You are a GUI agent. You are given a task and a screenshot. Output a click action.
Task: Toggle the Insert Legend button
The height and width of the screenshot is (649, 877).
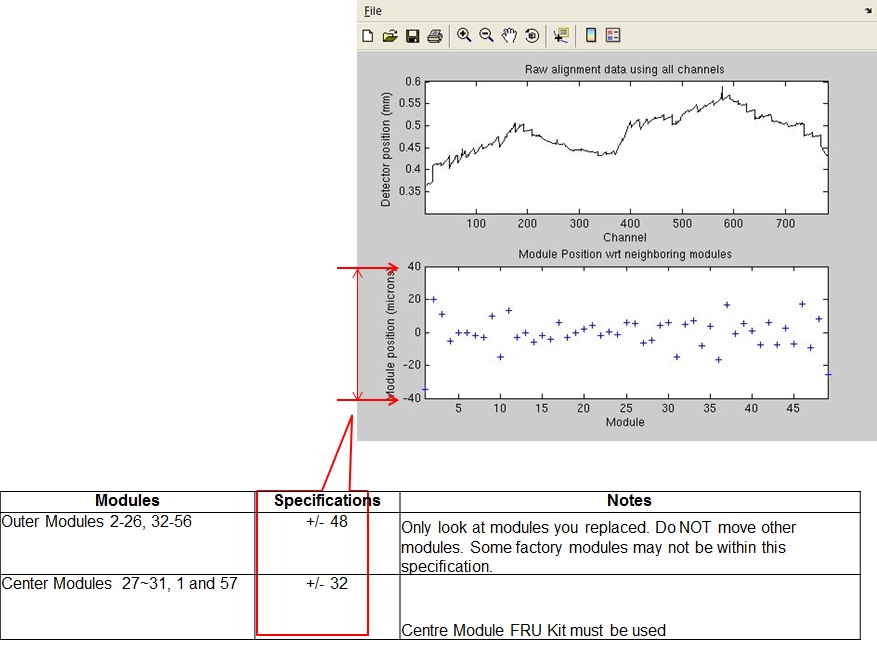(x=613, y=35)
